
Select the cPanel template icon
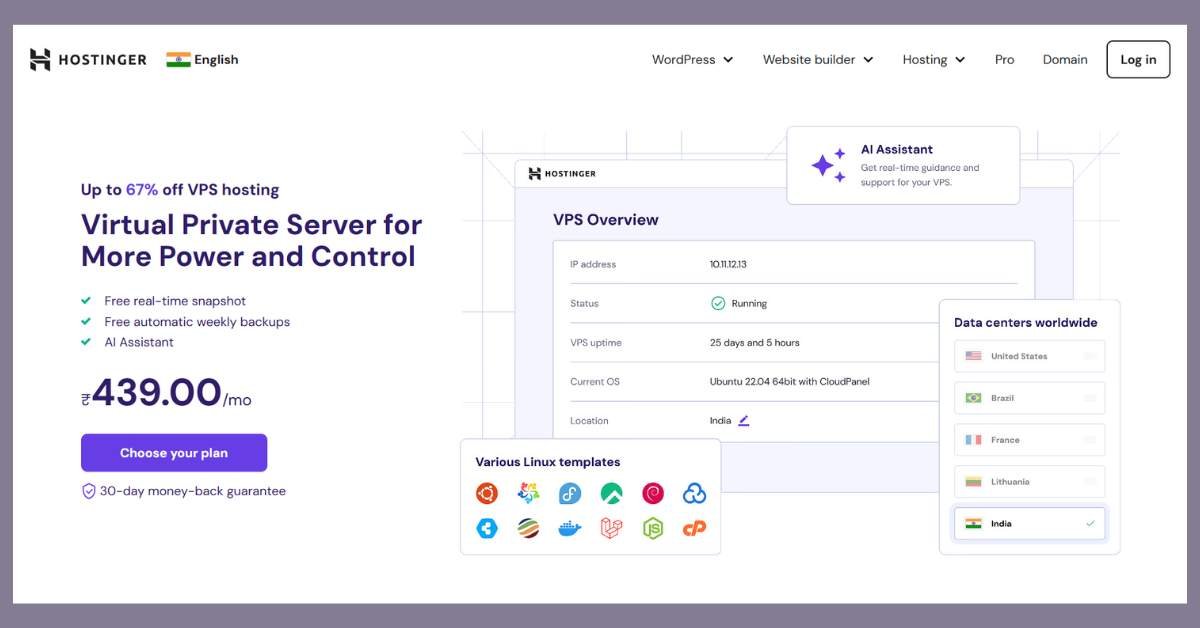click(x=695, y=529)
